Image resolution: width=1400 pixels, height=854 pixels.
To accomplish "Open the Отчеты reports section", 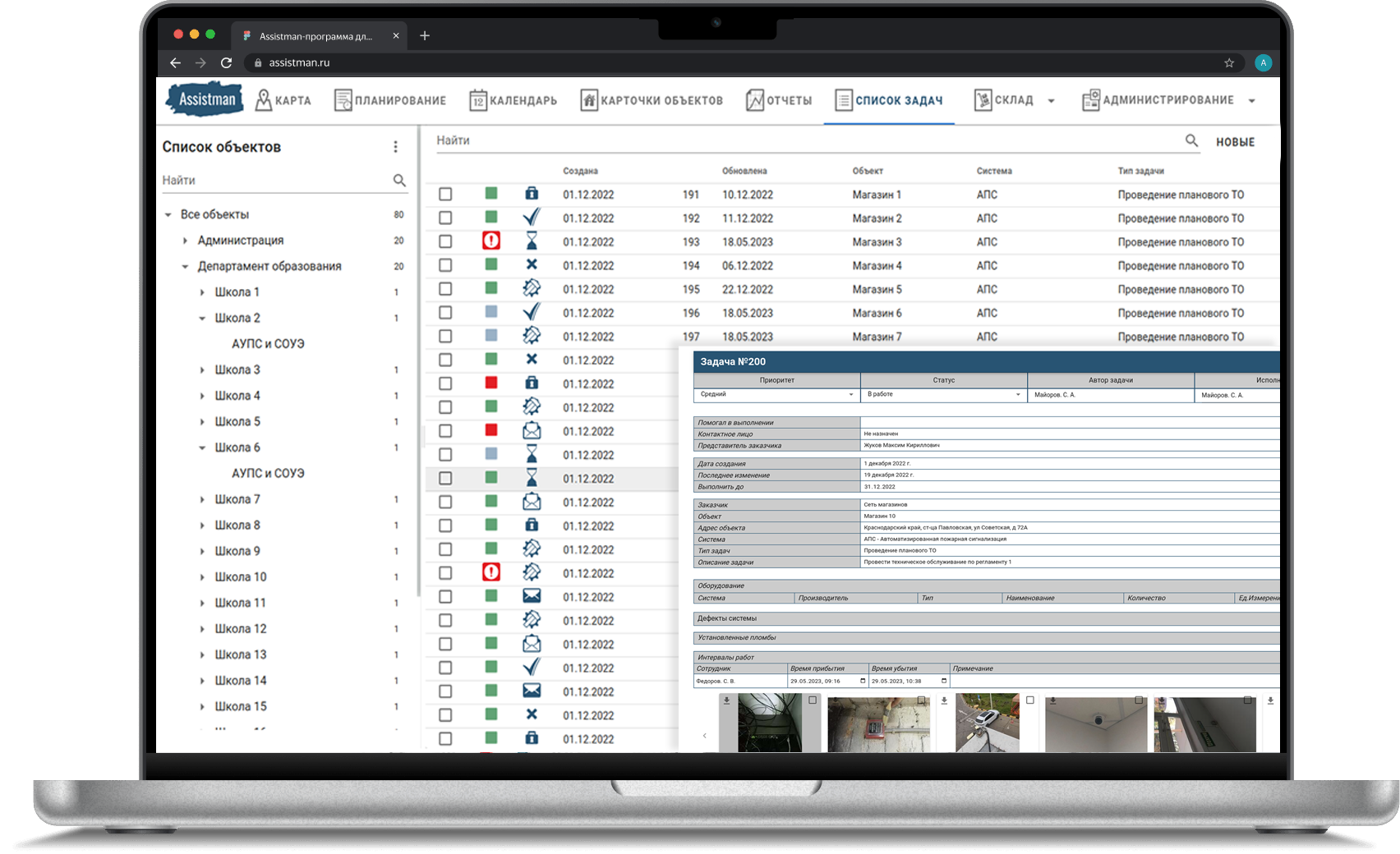I will tap(779, 100).
